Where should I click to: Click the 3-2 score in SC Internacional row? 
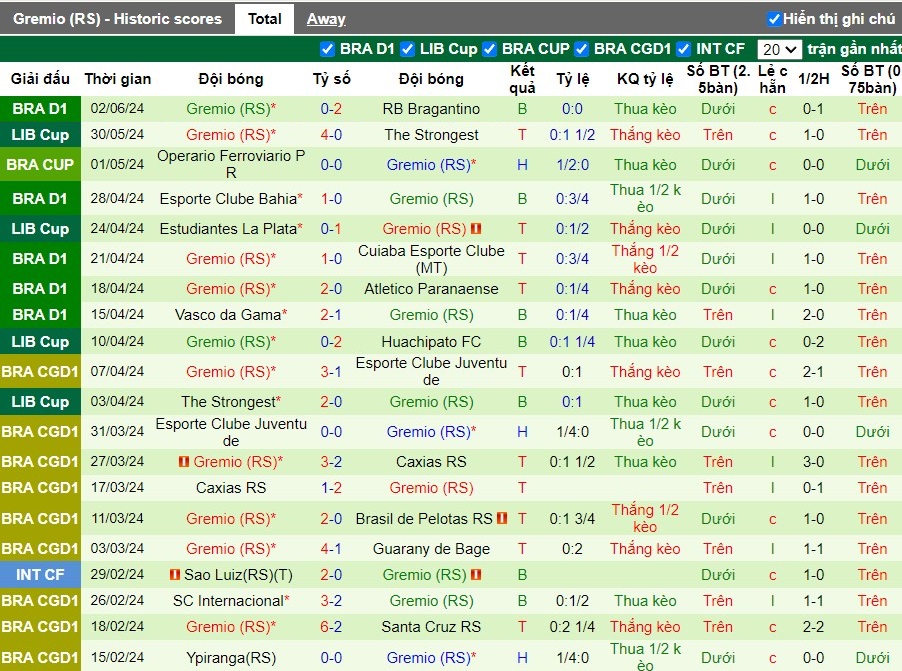331,601
